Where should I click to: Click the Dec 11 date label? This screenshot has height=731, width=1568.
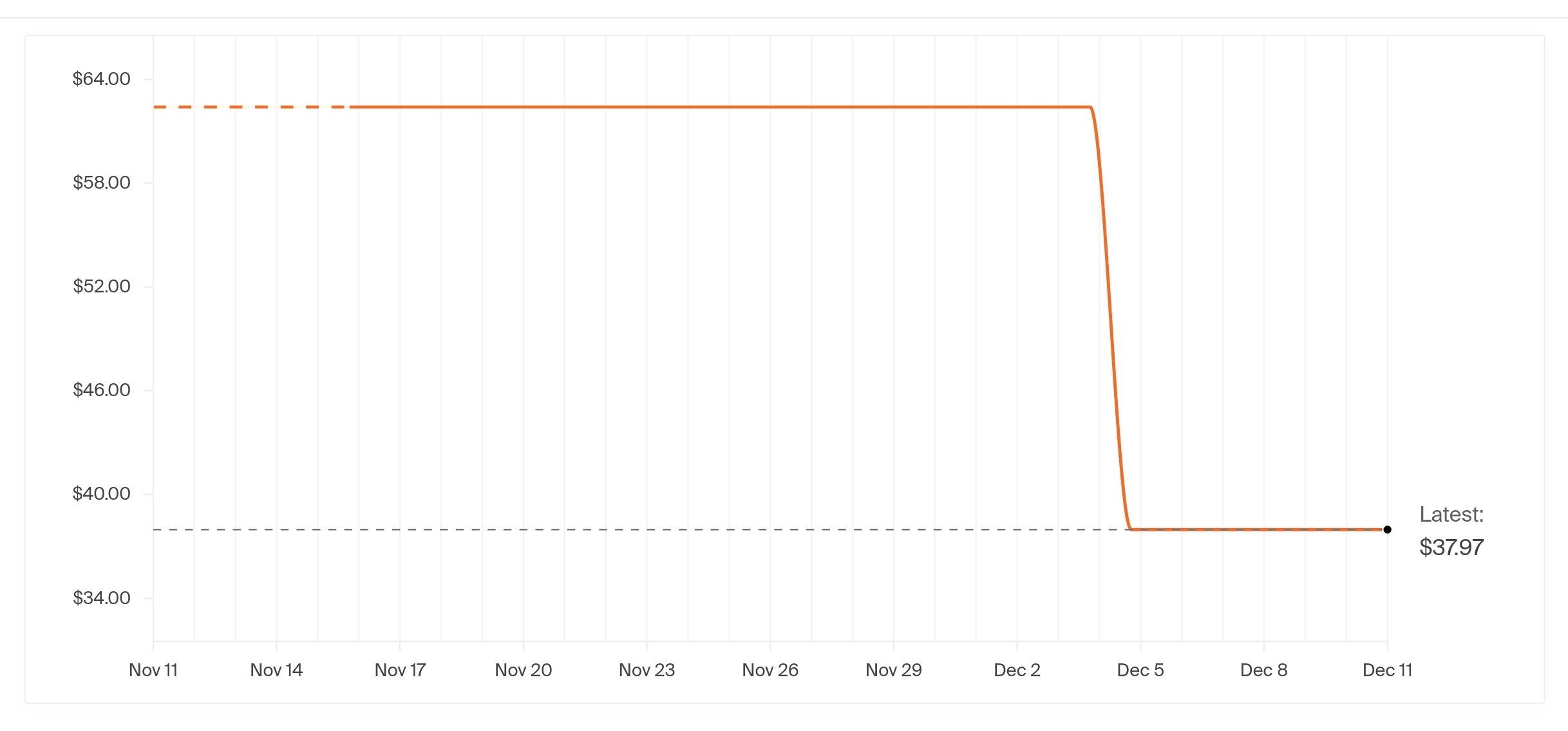coord(1387,670)
